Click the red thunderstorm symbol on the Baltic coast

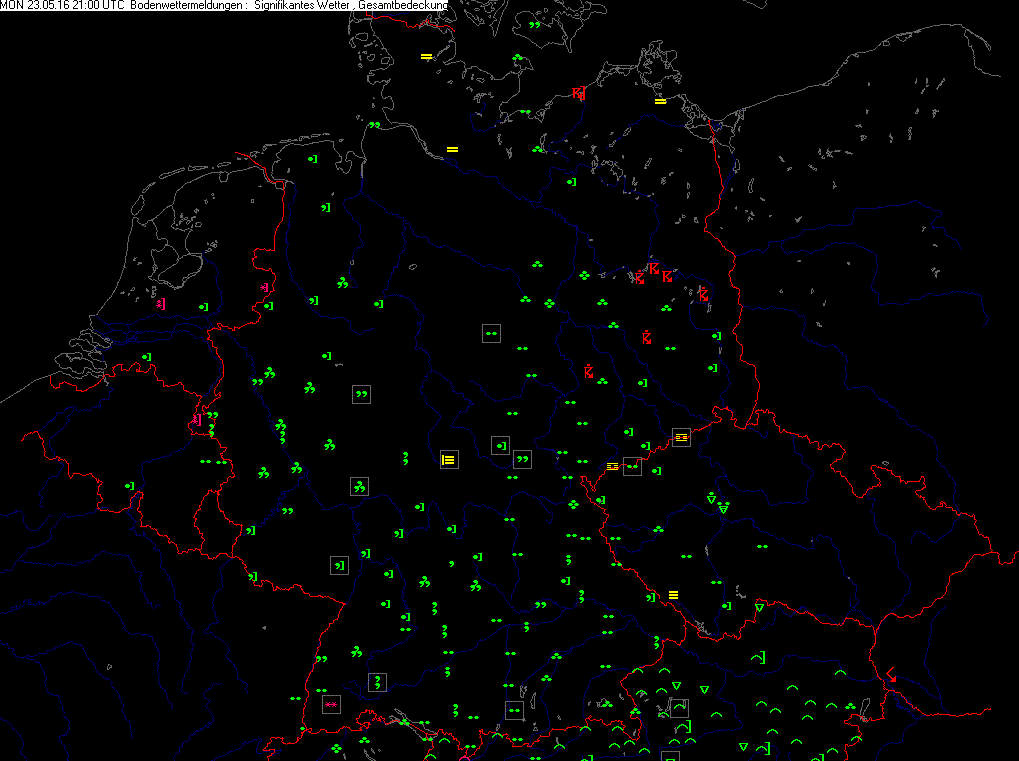point(578,93)
